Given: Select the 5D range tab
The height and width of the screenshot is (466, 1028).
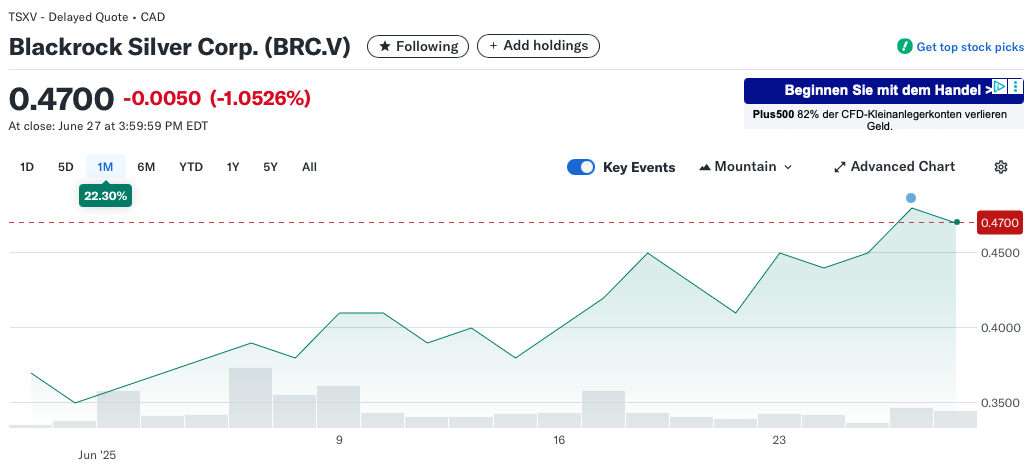Looking at the screenshot, I should point(66,167).
